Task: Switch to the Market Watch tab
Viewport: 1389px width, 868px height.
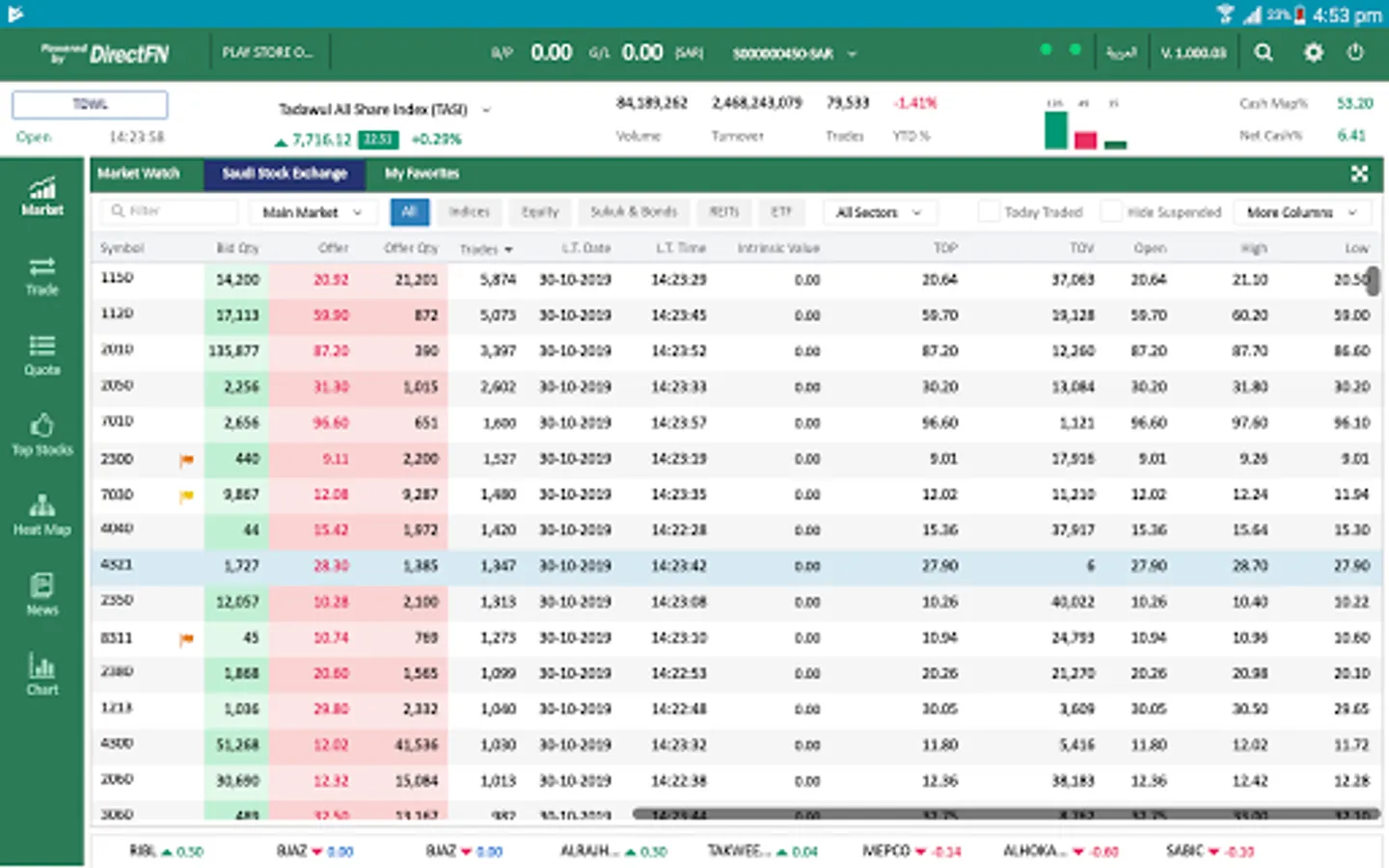Action: [139, 174]
